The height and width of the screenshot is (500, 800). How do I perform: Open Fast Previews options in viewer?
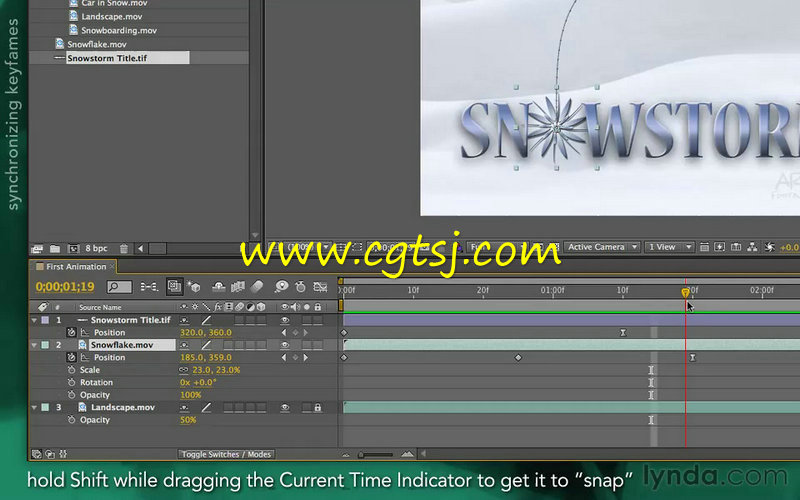tap(720, 247)
